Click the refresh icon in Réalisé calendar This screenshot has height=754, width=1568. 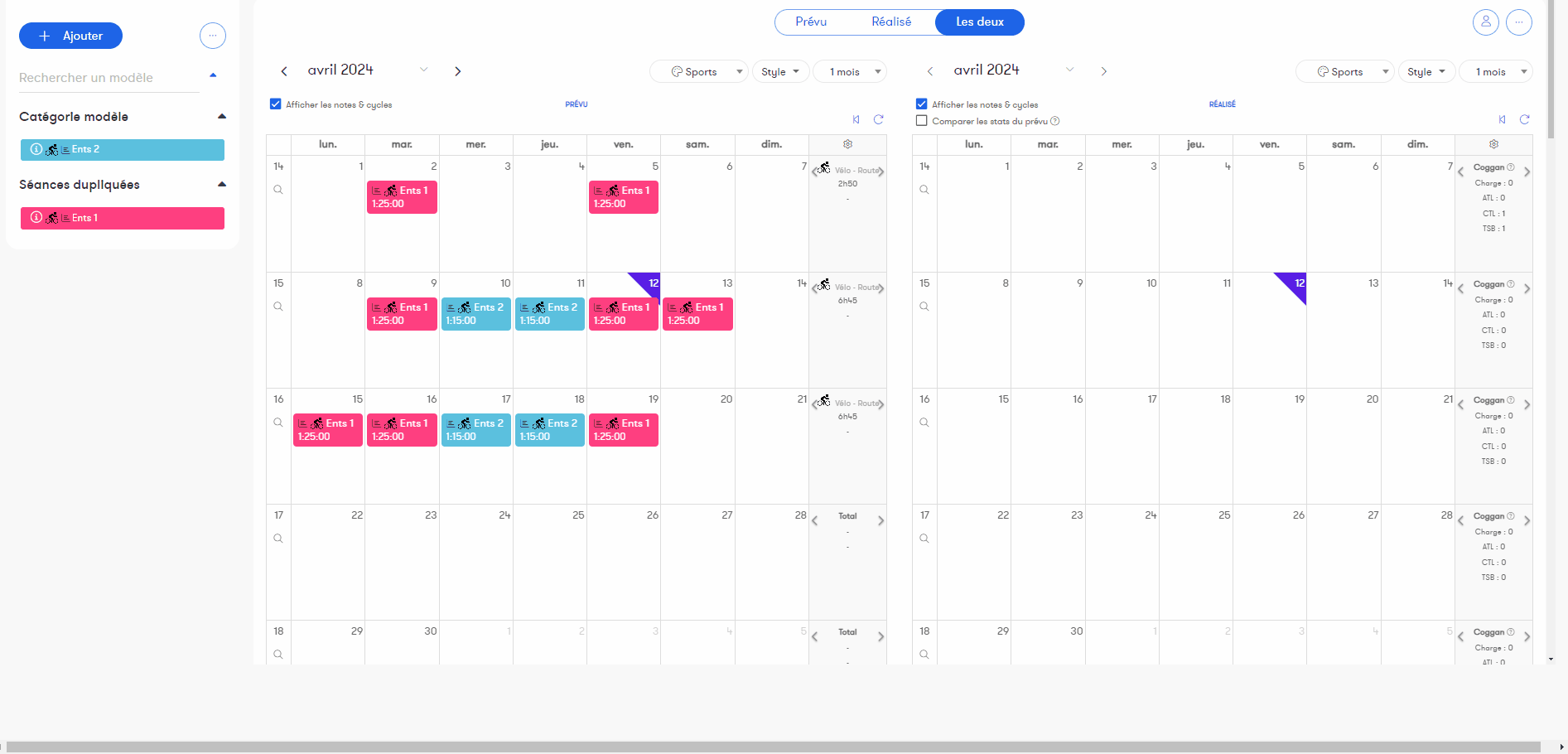click(1524, 119)
